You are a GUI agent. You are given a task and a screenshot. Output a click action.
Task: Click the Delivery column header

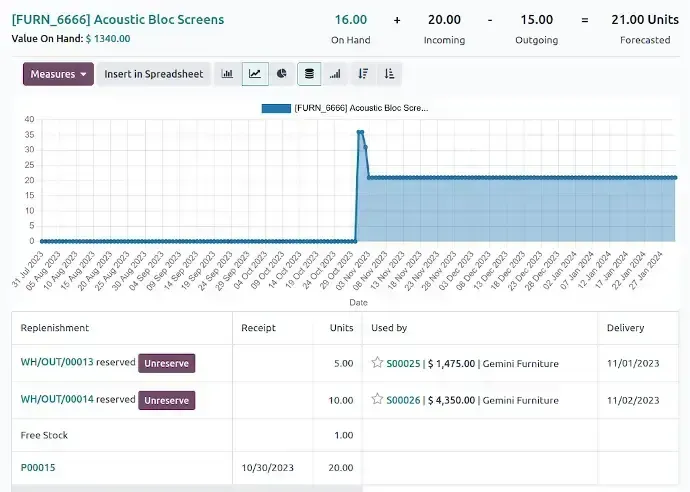coord(625,328)
